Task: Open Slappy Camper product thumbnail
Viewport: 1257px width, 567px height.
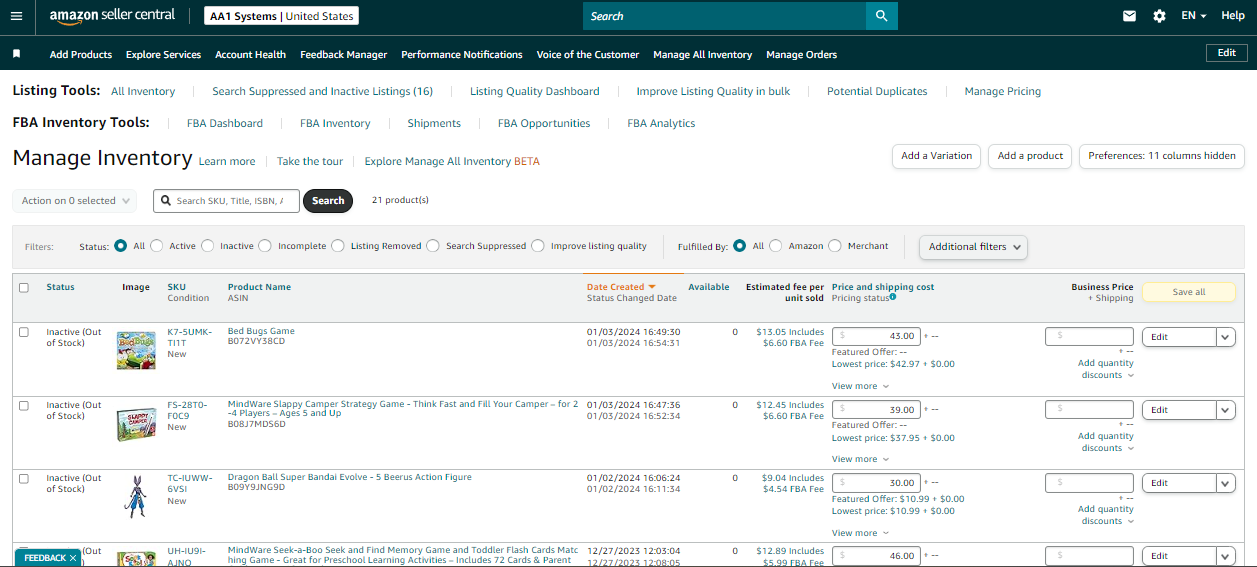Action: tap(136, 424)
